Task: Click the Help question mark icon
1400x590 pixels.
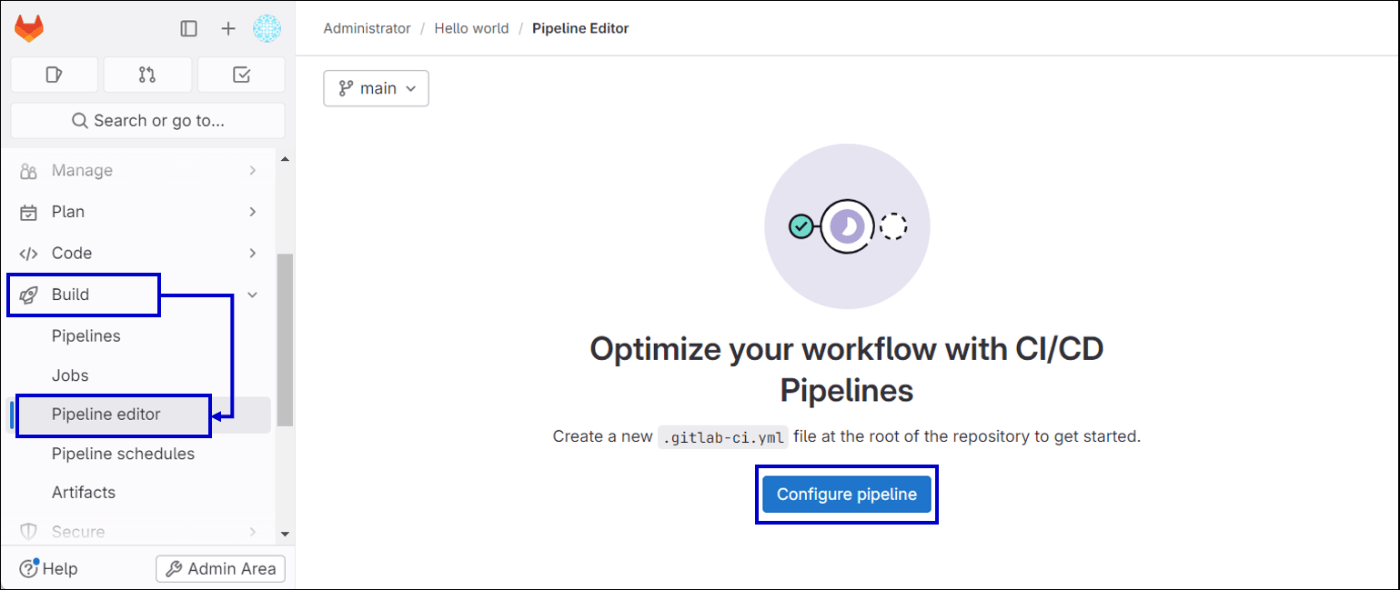Action: (29, 569)
